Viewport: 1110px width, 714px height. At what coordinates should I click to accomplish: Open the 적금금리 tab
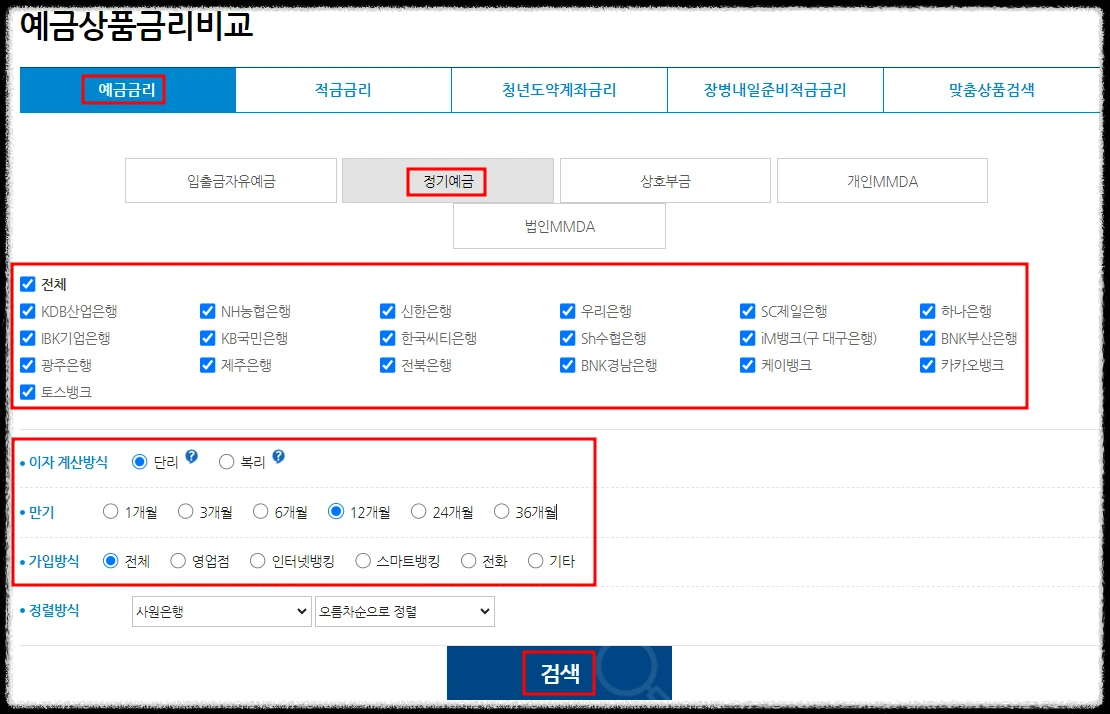point(343,89)
